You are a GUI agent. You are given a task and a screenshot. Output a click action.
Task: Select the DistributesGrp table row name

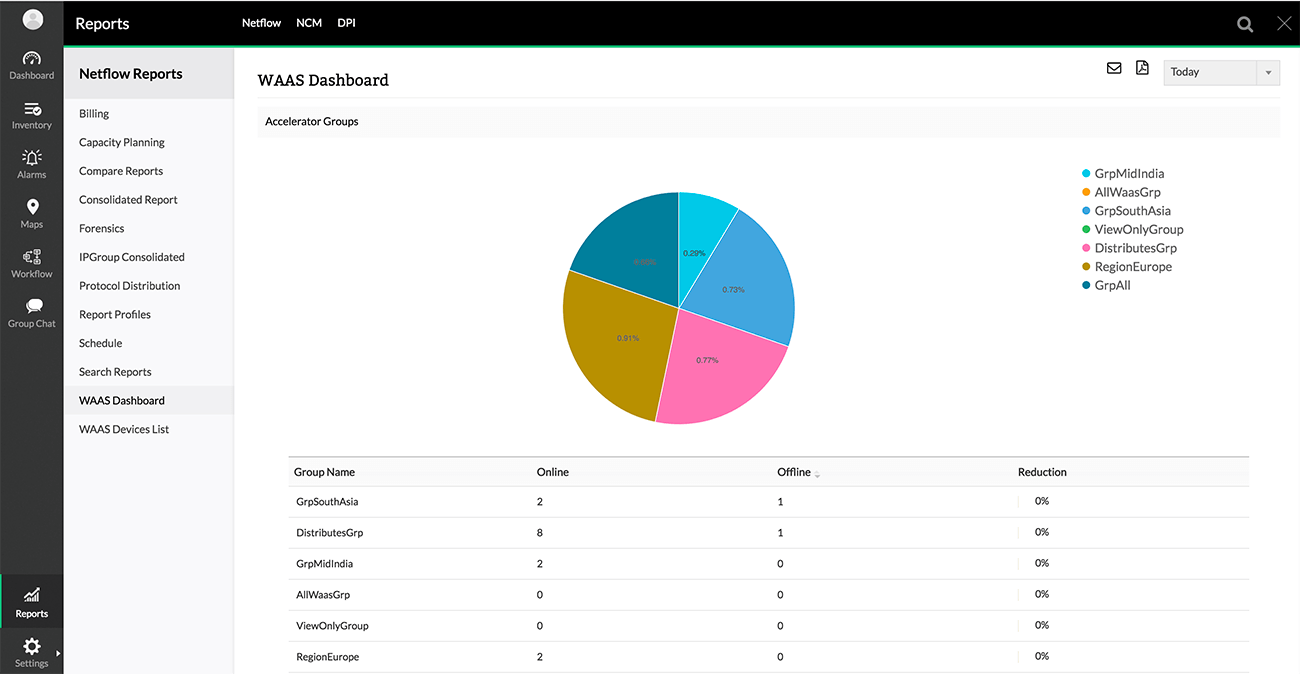[330, 533]
